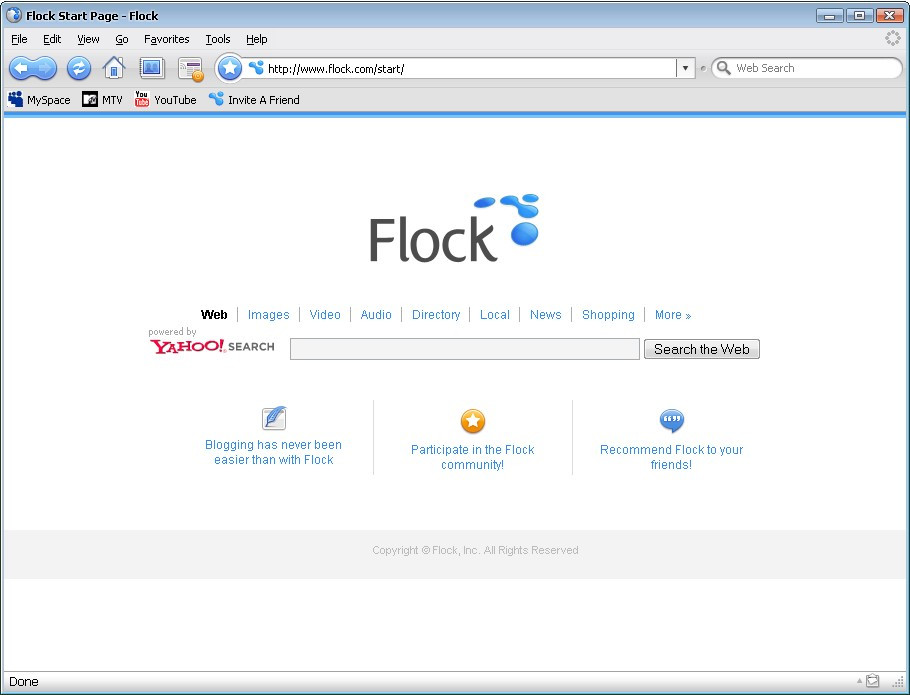Open the News feeds toolbar icon
Image resolution: width=910 pixels, height=695 pixels.
190,69
